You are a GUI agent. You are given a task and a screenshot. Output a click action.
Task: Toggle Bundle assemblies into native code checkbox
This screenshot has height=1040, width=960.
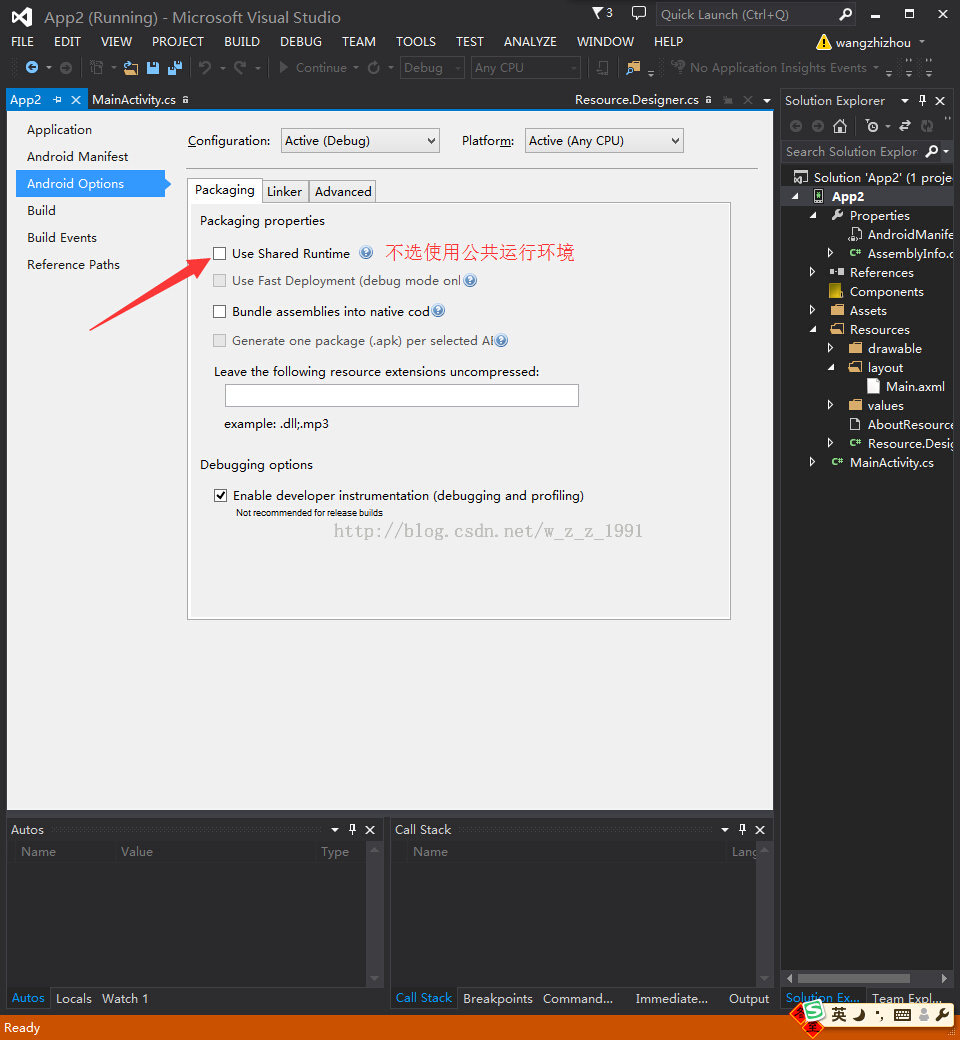(x=220, y=311)
